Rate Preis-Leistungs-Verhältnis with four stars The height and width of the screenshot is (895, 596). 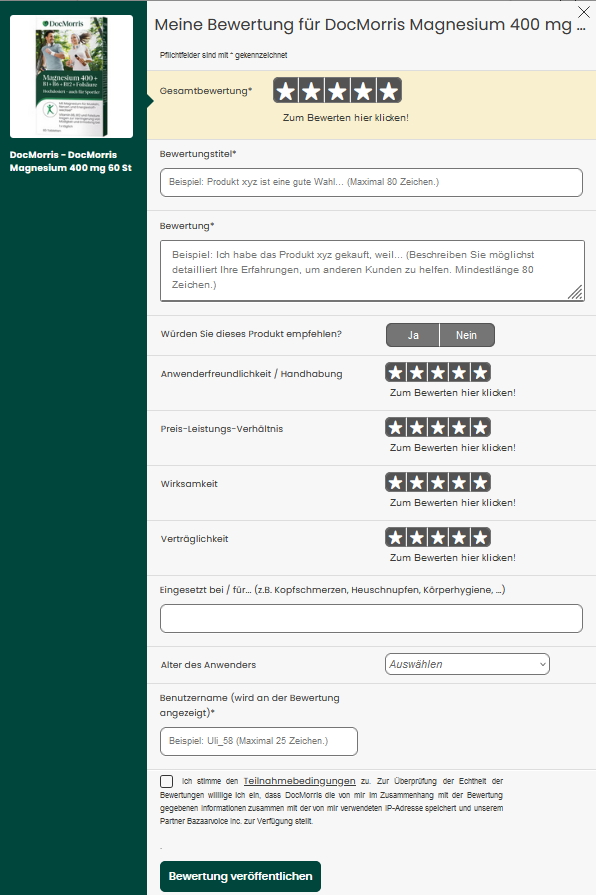(x=459, y=428)
